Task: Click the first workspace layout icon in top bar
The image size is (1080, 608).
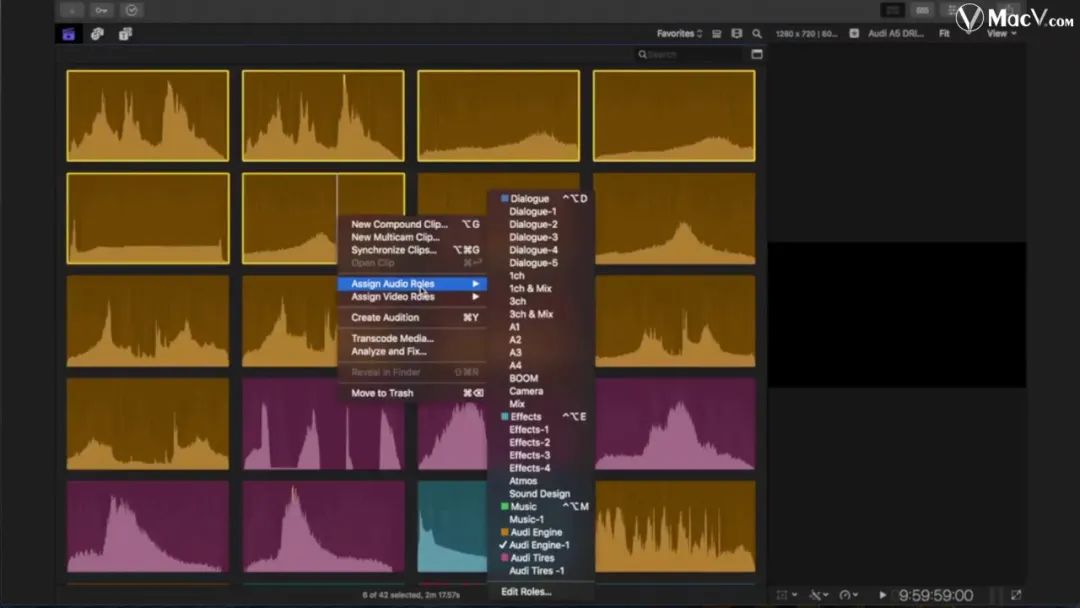Action: tap(893, 10)
